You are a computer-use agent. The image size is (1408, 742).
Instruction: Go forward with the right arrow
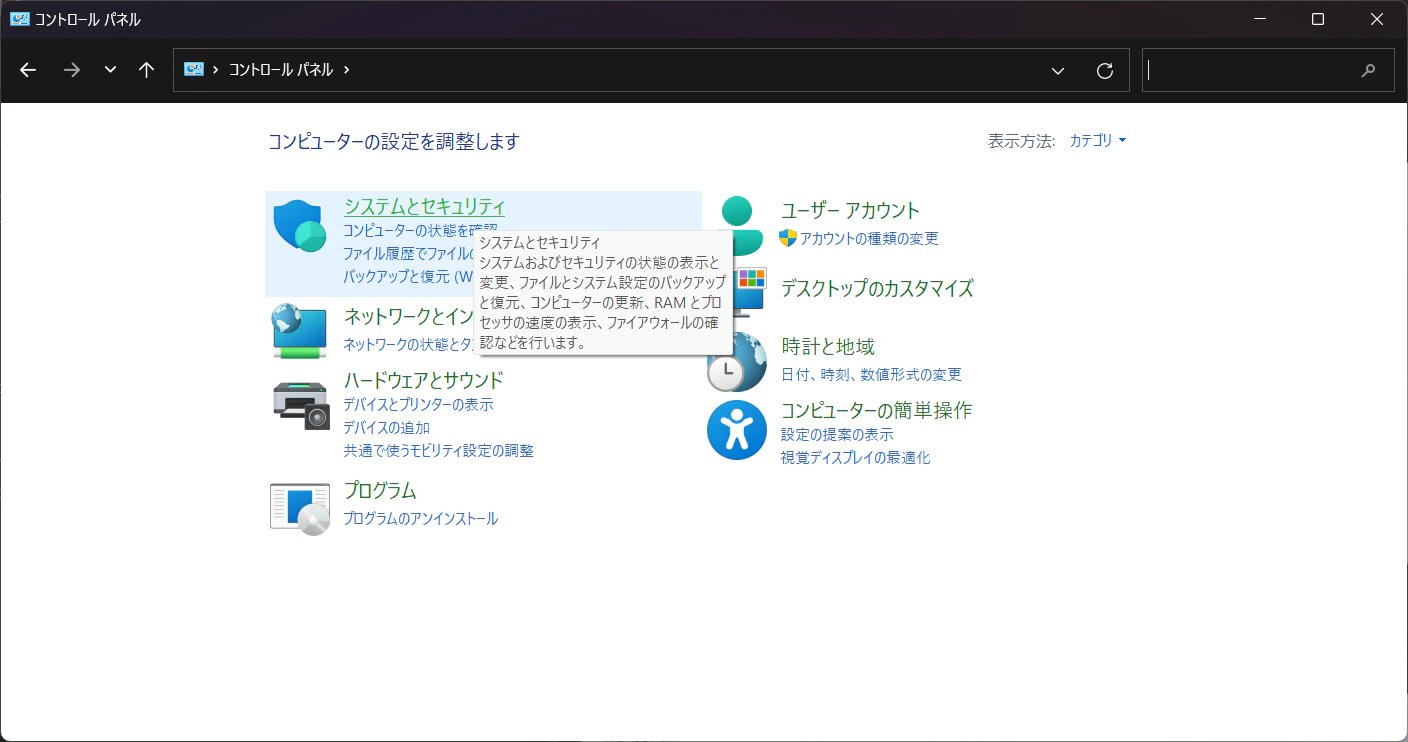[x=71, y=70]
